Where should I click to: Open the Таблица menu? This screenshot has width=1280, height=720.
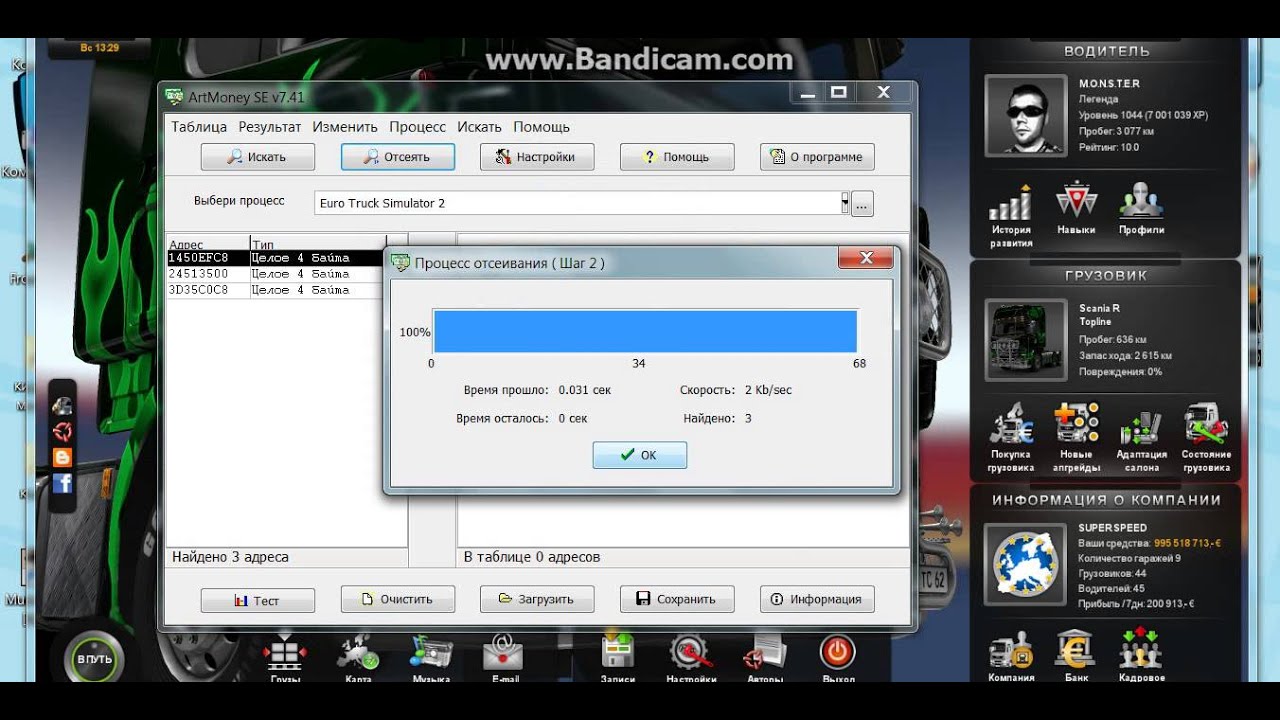click(x=199, y=127)
